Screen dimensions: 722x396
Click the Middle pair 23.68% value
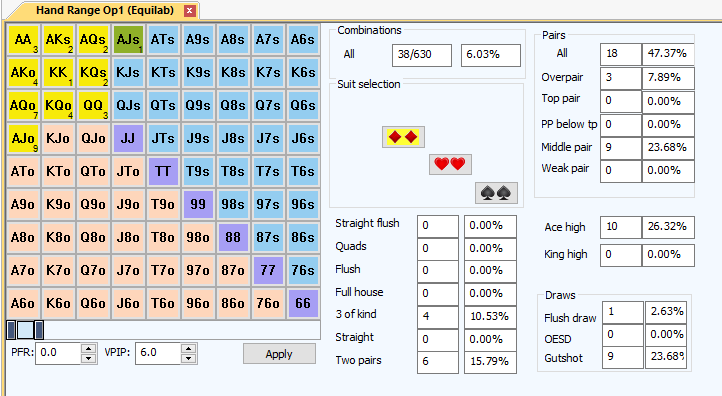[668, 147]
